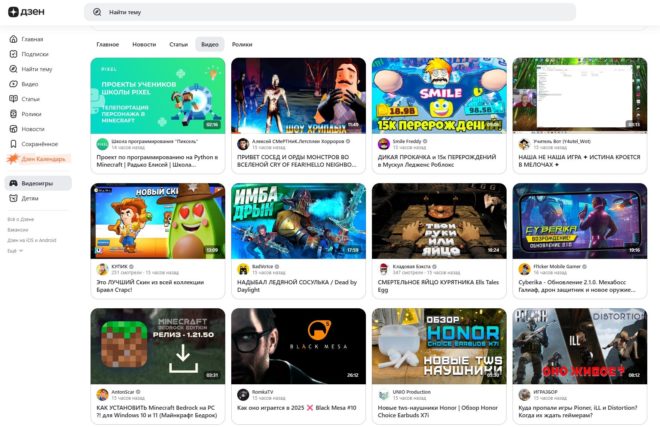Open Новости icon in sidebar

point(13,129)
